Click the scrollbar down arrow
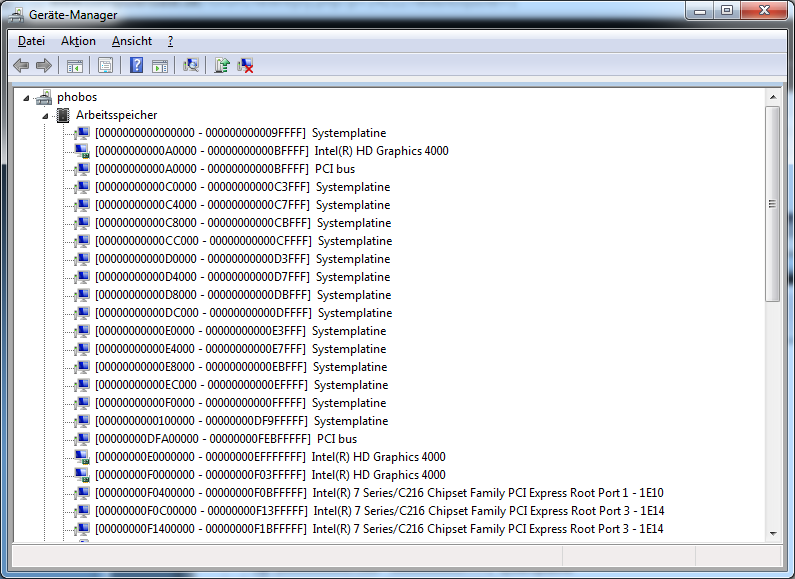The width and height of the screenshot is (795, 579). [773, 533]
